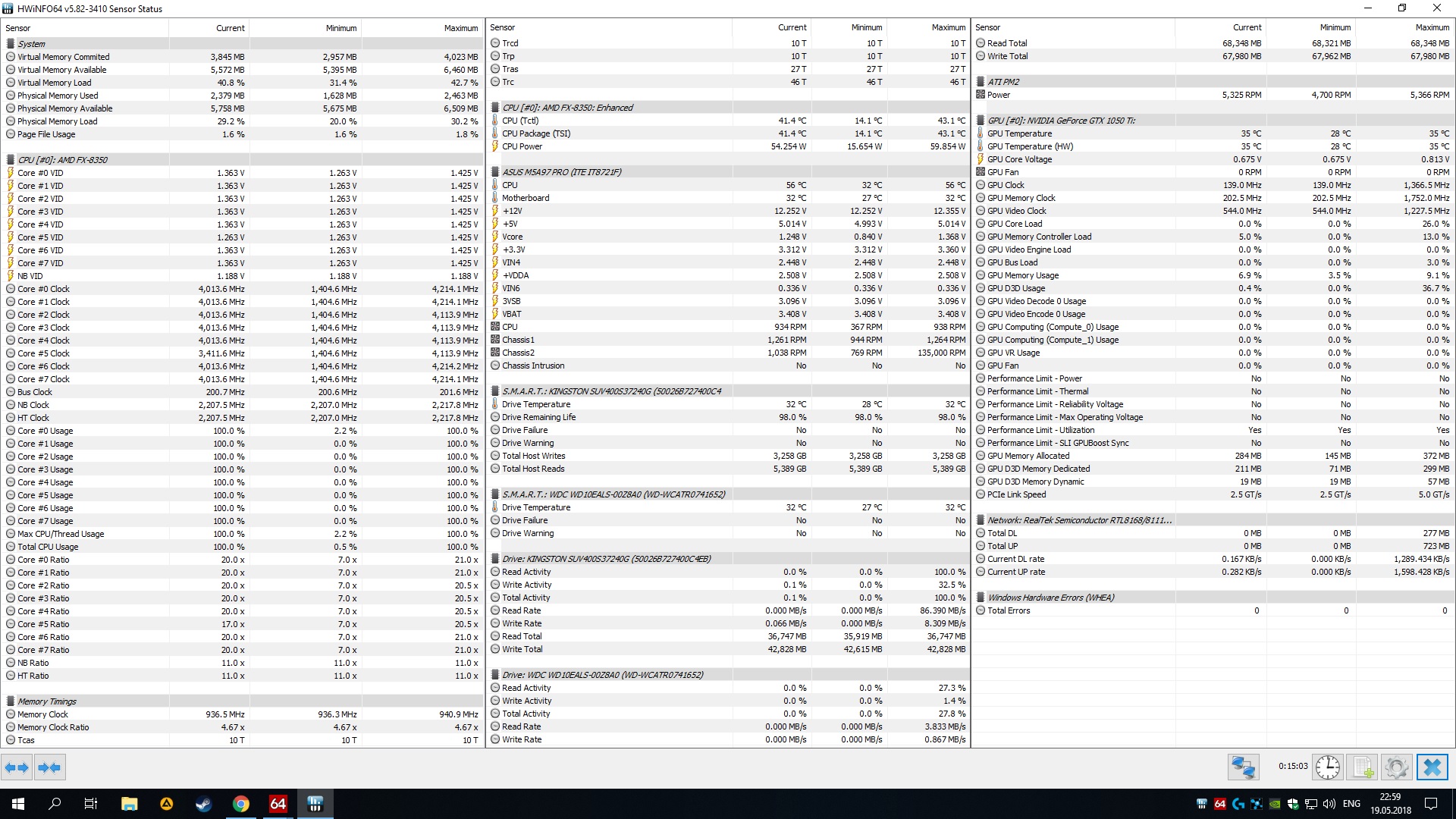Open sensor settings gear button
Viewport: 1456px width, 819px height.
[1396, 767]
